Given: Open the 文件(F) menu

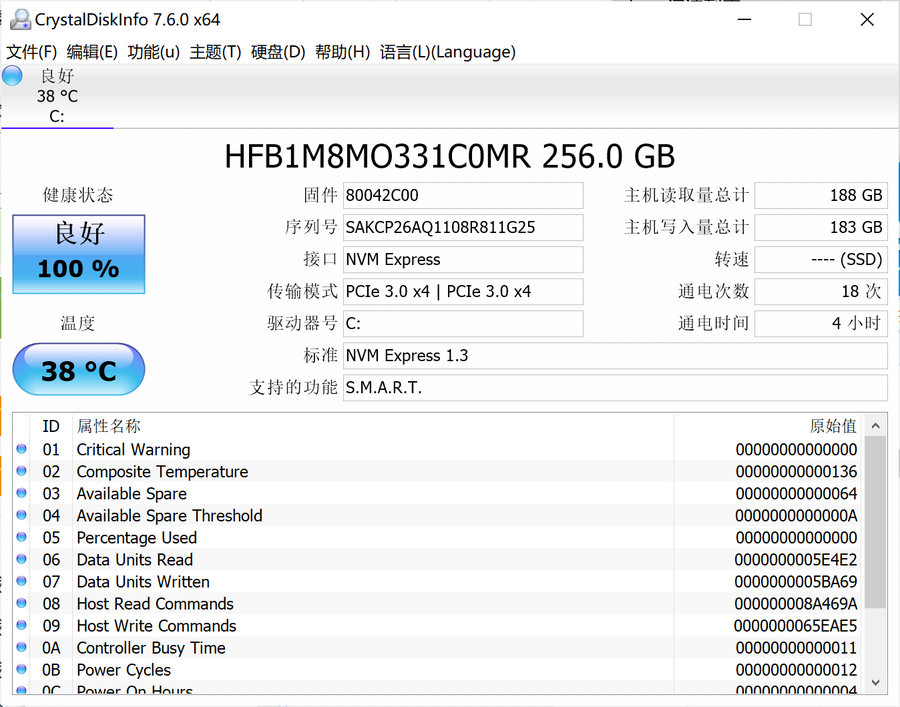Looking at the screenshot, I should (32, 52).
